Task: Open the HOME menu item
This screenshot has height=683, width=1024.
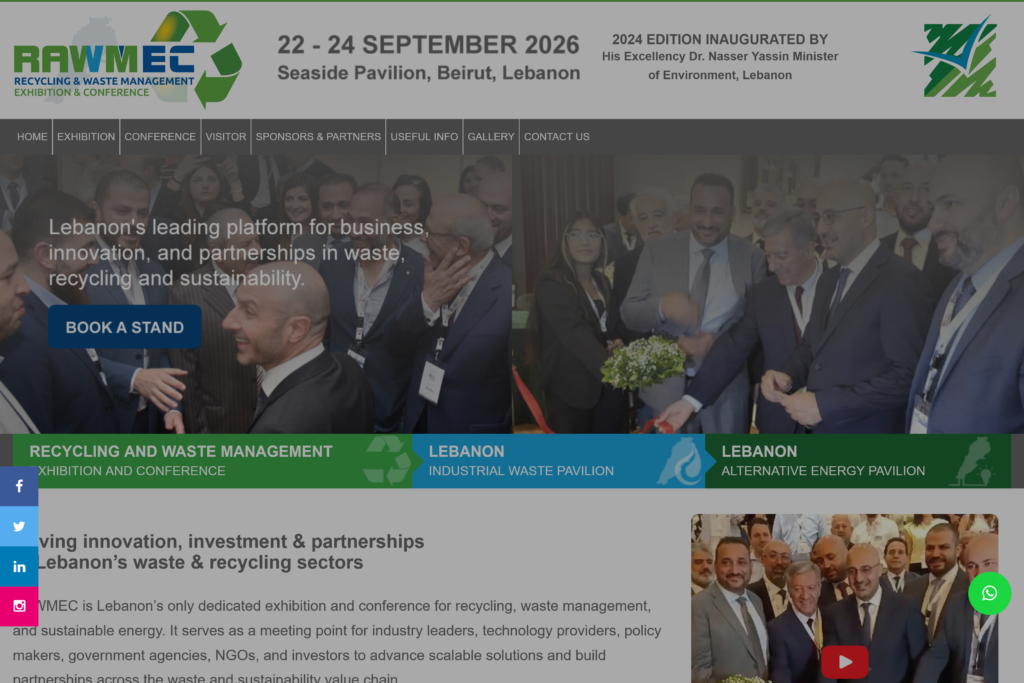Action: point(32,136)
